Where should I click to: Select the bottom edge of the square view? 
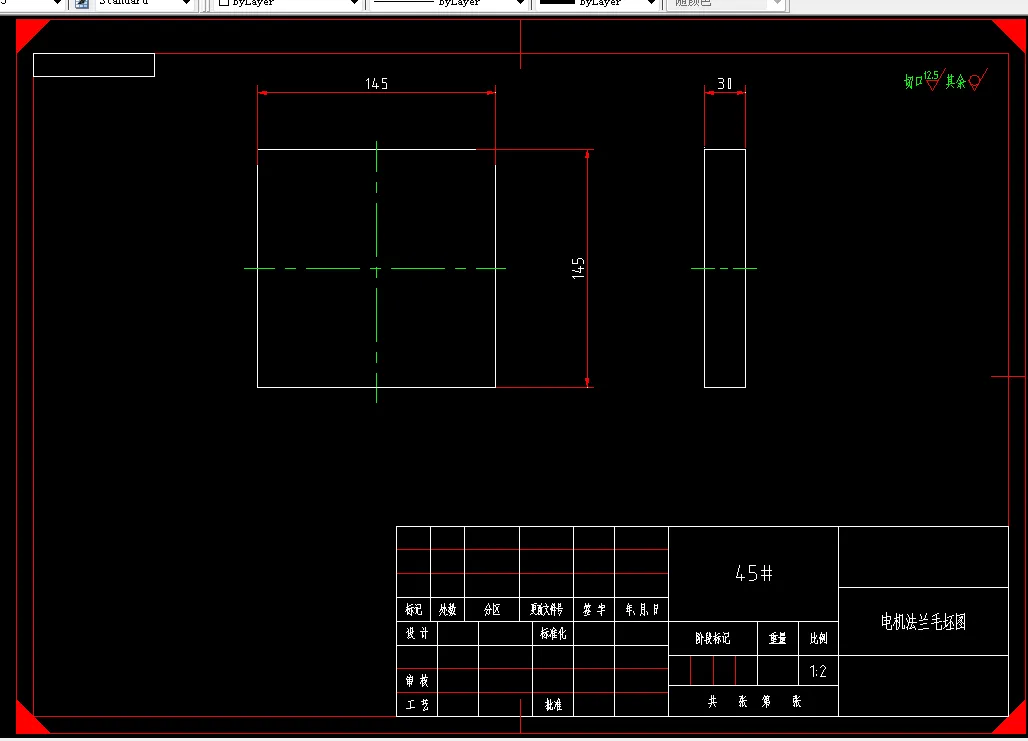(376, 387)
